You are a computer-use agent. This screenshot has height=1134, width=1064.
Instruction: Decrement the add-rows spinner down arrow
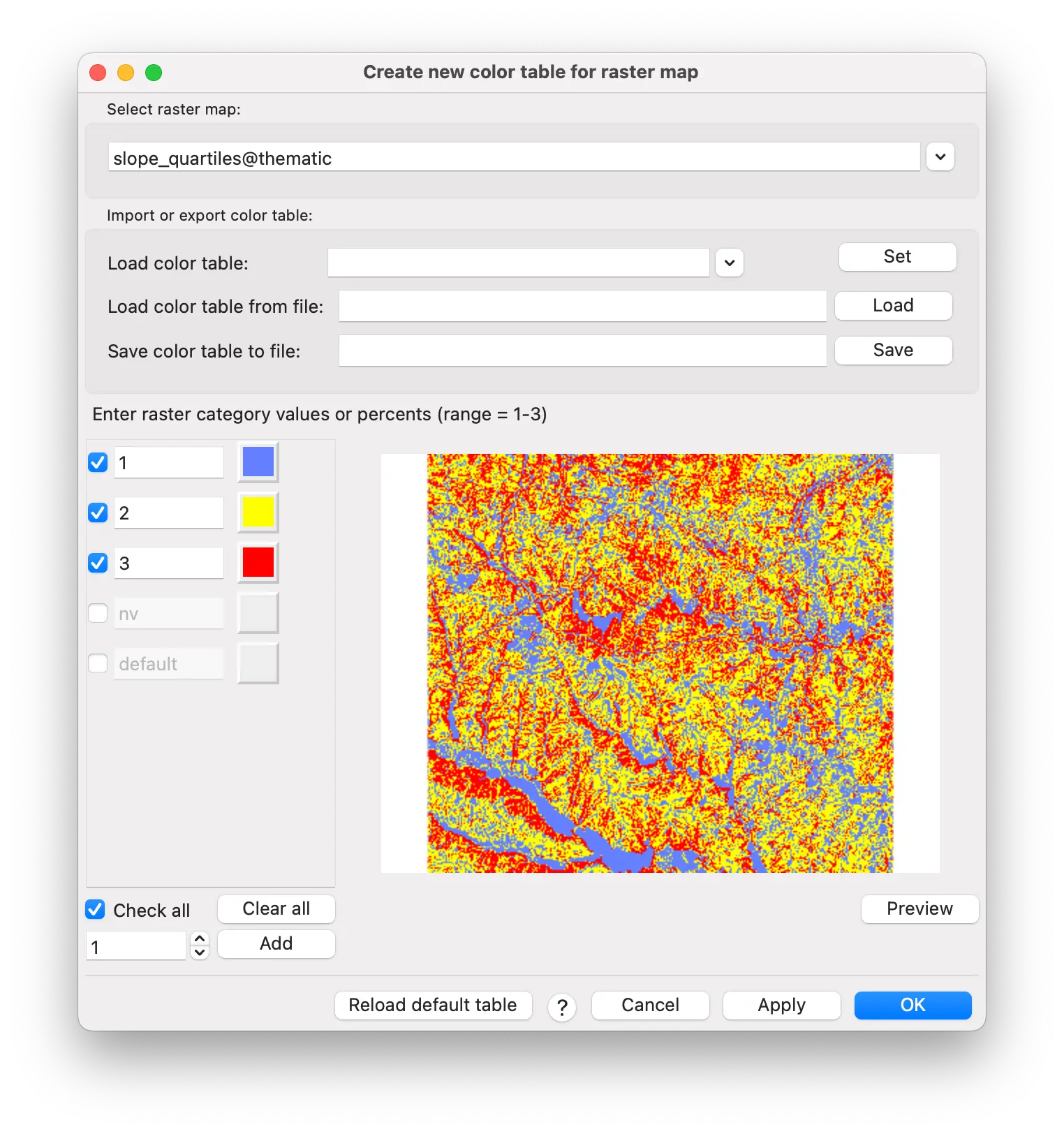200,952
